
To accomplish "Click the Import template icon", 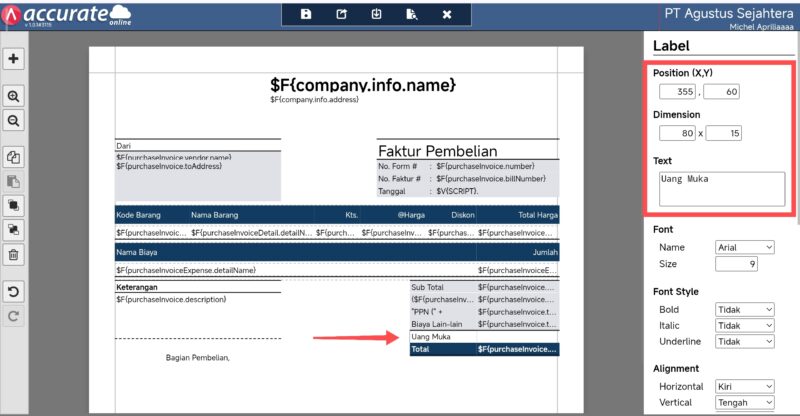I will coord(376,15).
